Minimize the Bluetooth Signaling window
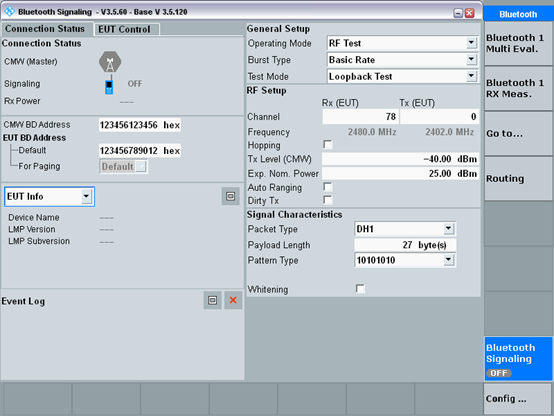554x416 pixels. [458, 13]
